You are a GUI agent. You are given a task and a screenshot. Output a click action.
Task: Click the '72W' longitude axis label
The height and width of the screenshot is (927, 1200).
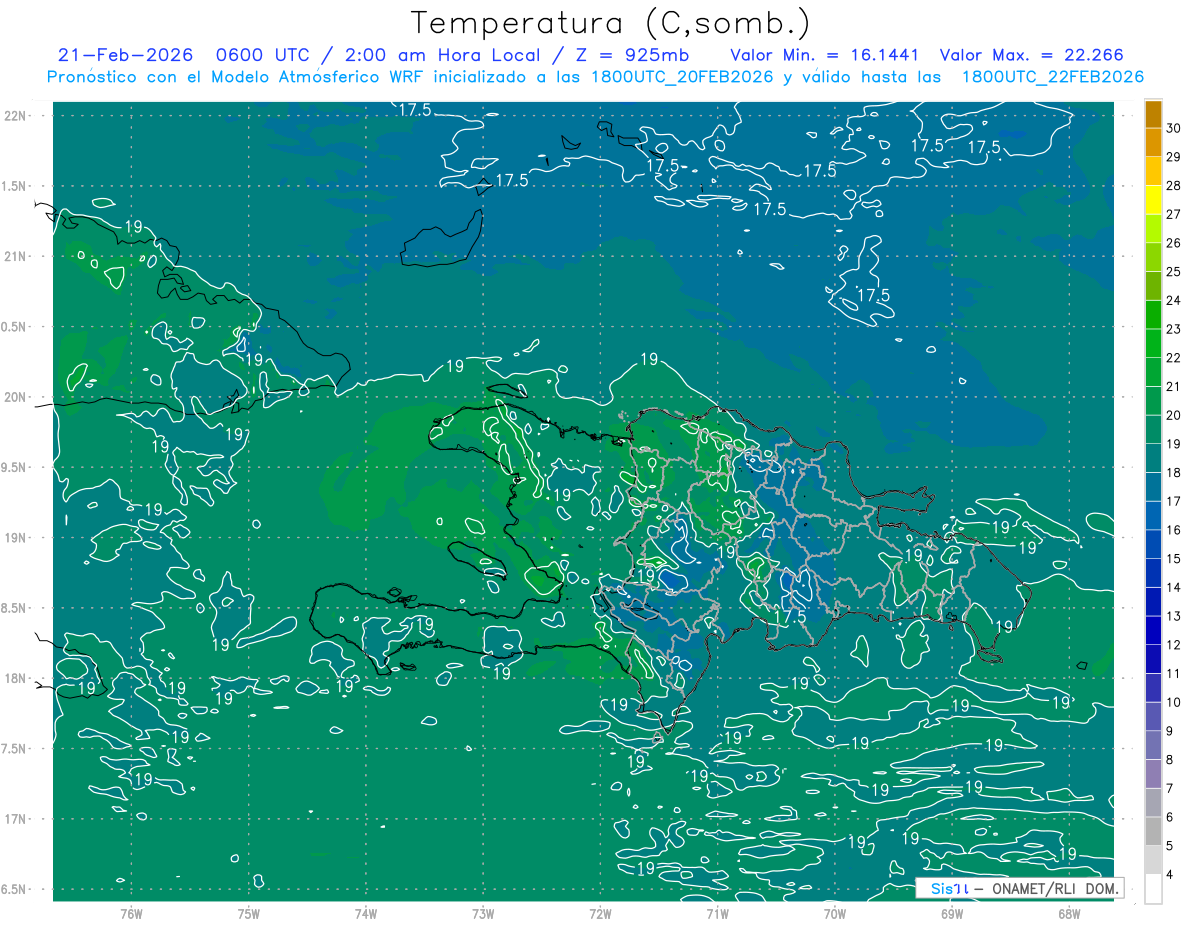click(600, 914)
